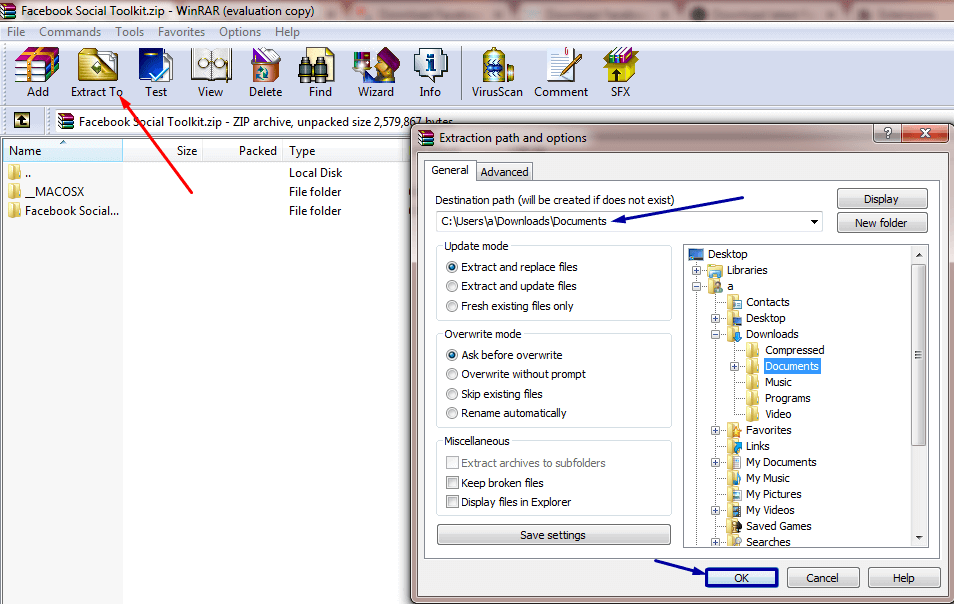
Task: Click the folder tree scroll up arrow
Action: tap(919, 255)
